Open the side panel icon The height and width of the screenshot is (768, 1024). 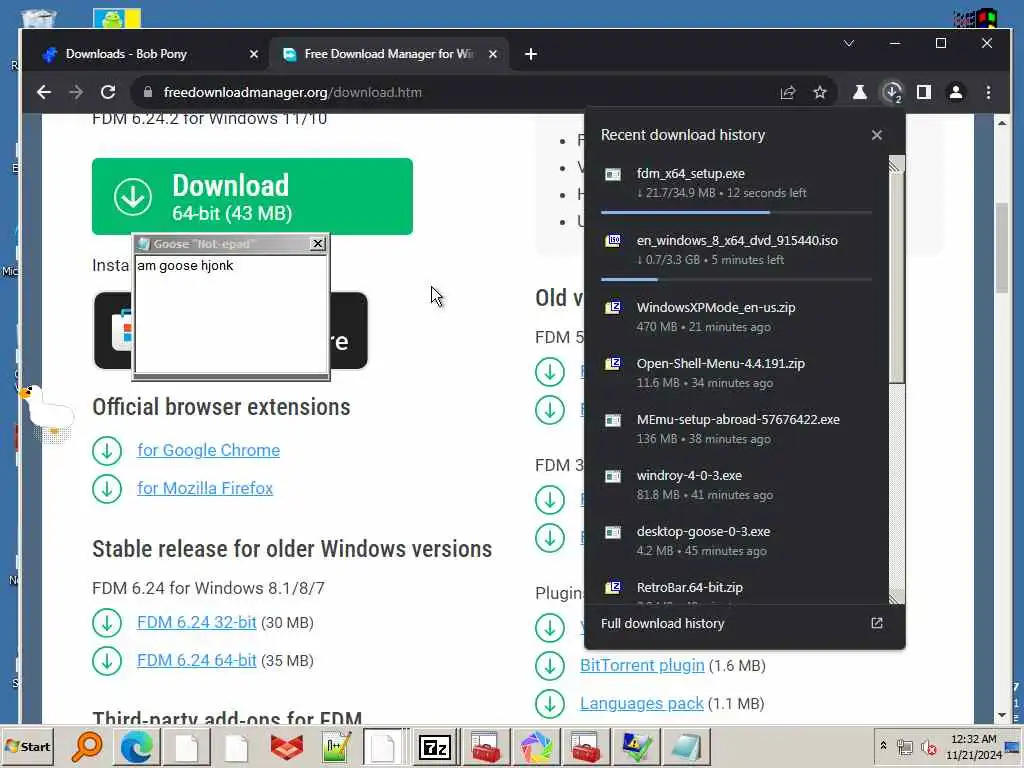click(x=923, y=93)
